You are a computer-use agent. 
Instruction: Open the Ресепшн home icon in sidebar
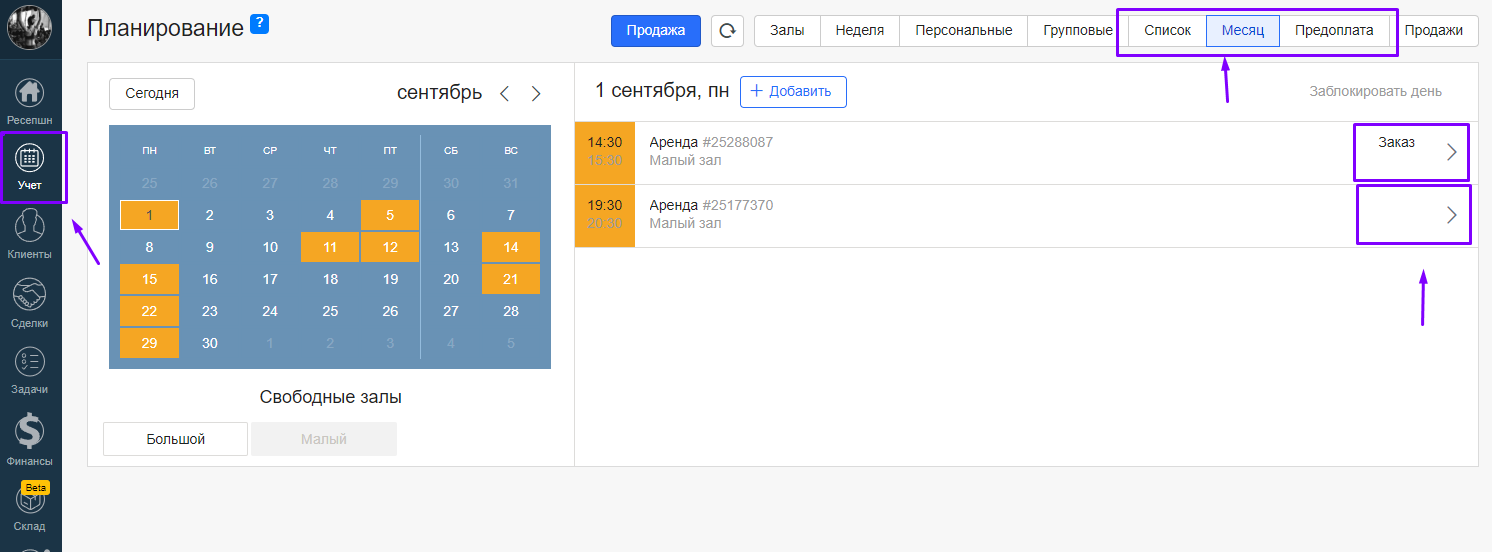click(x=30, y=93)
